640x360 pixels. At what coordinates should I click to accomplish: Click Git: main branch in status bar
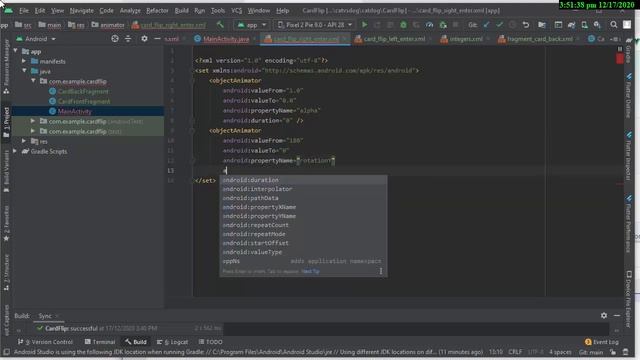pyautogui.click(x=591, y=352)
